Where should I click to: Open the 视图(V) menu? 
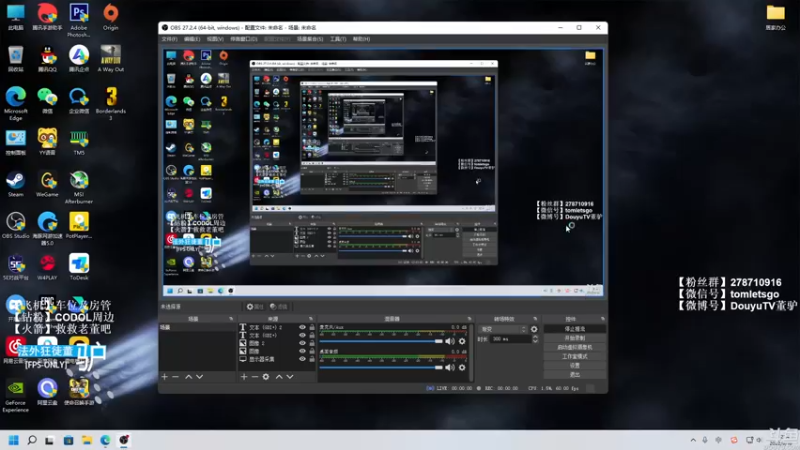click(x=215, y=39)
